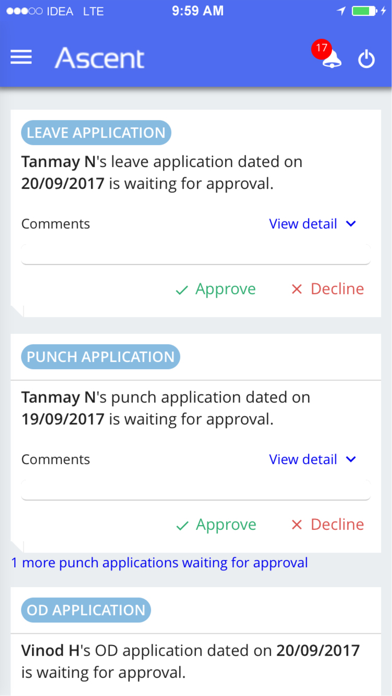Select the LEAVE APPLICATION tag

(96, 133)
